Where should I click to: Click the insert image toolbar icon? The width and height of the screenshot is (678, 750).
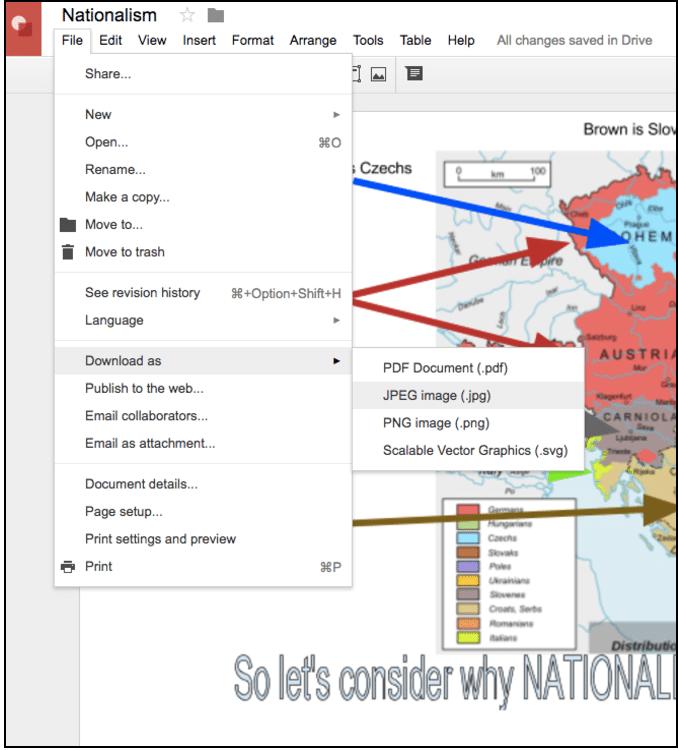tap(378, 74)
